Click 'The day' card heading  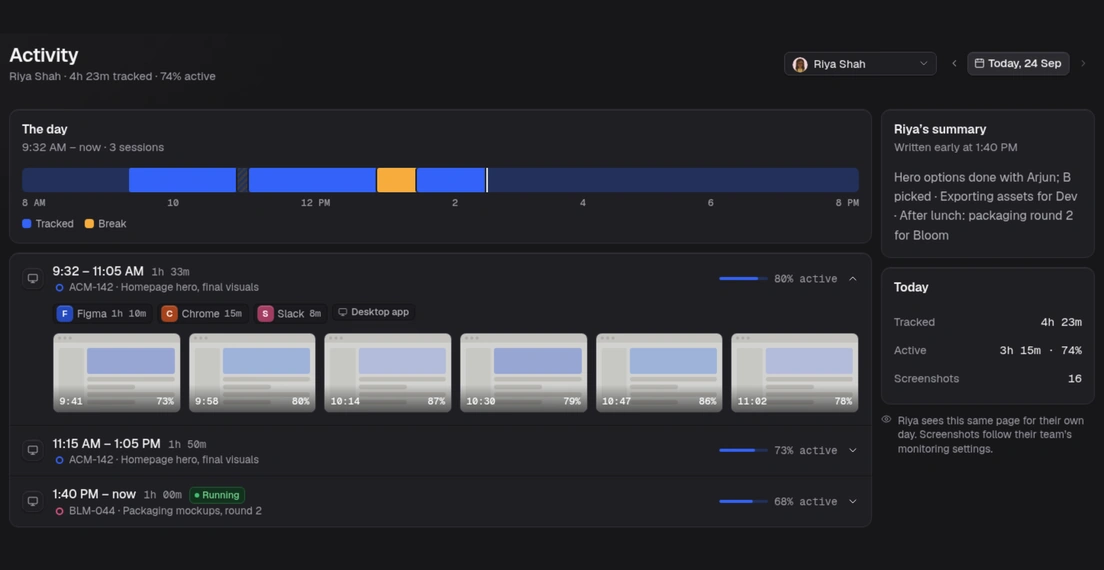[44, 129]
